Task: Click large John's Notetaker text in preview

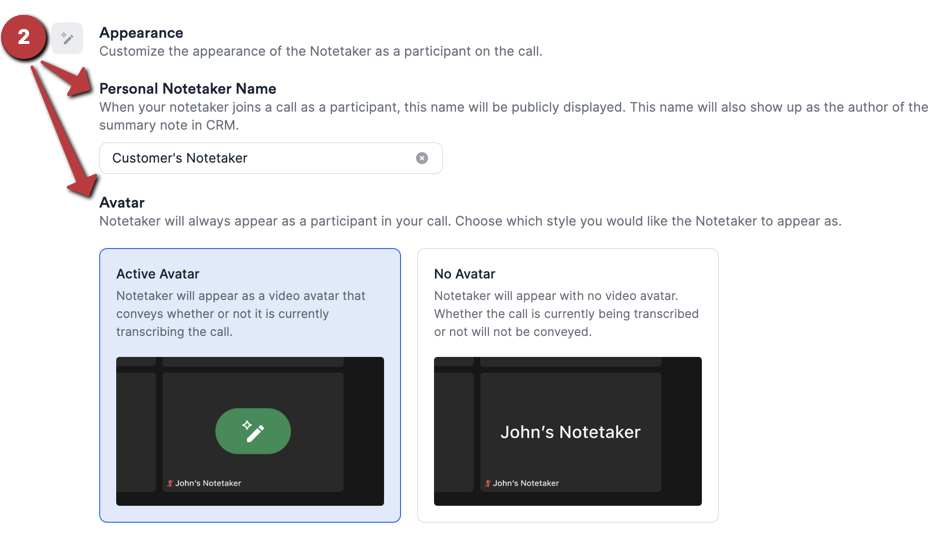Action: (570, 432)
